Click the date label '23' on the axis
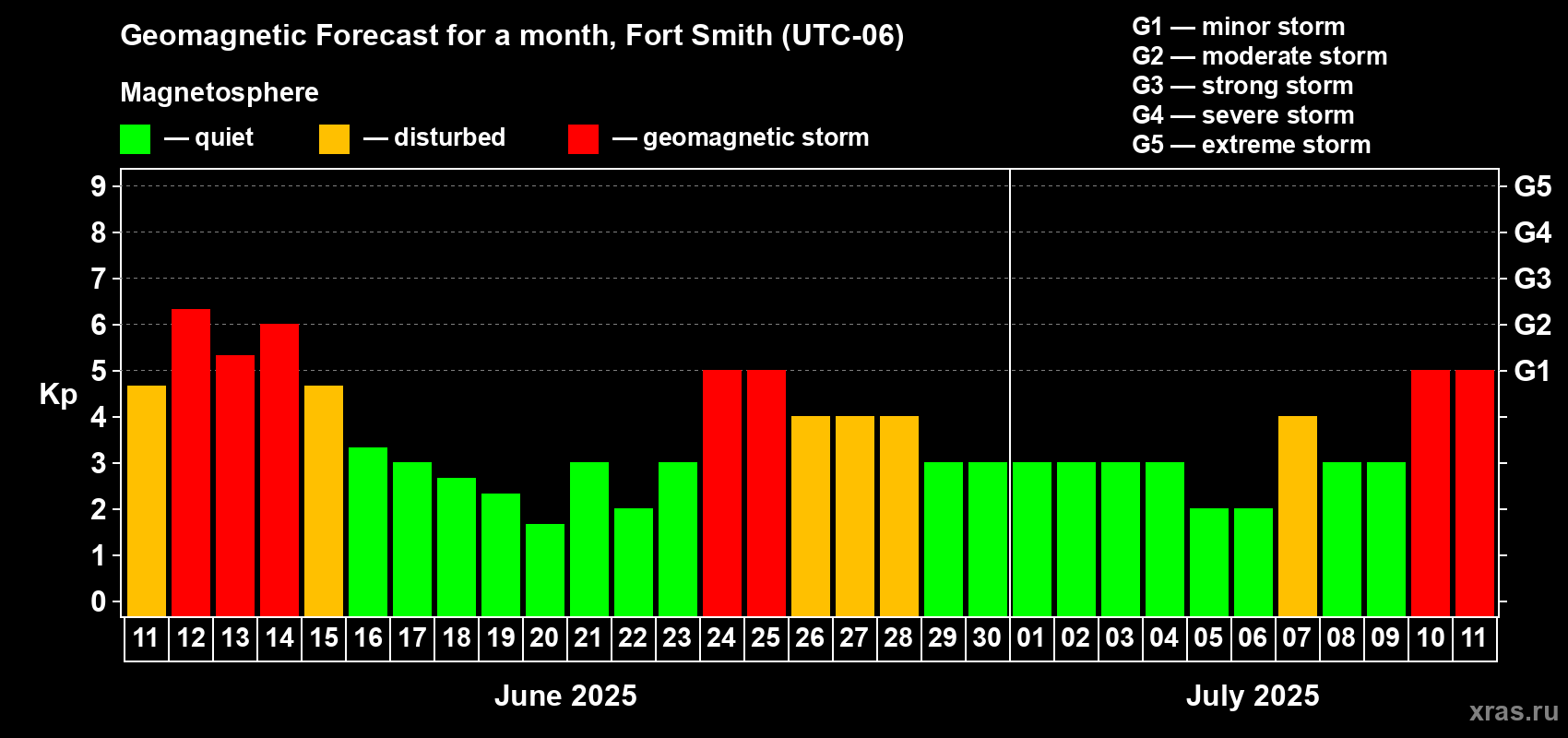 coord(678,637)
